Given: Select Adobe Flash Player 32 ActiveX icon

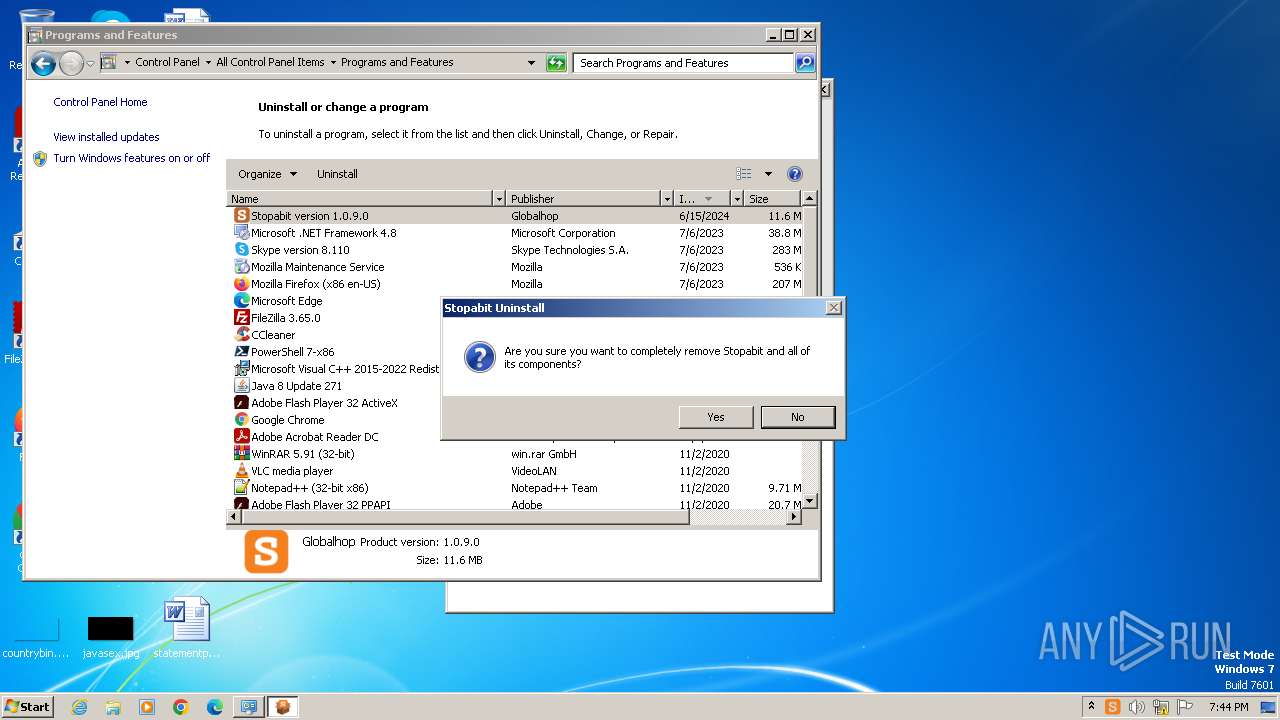Looking at the screenshot, I should [x=241, y=403].
